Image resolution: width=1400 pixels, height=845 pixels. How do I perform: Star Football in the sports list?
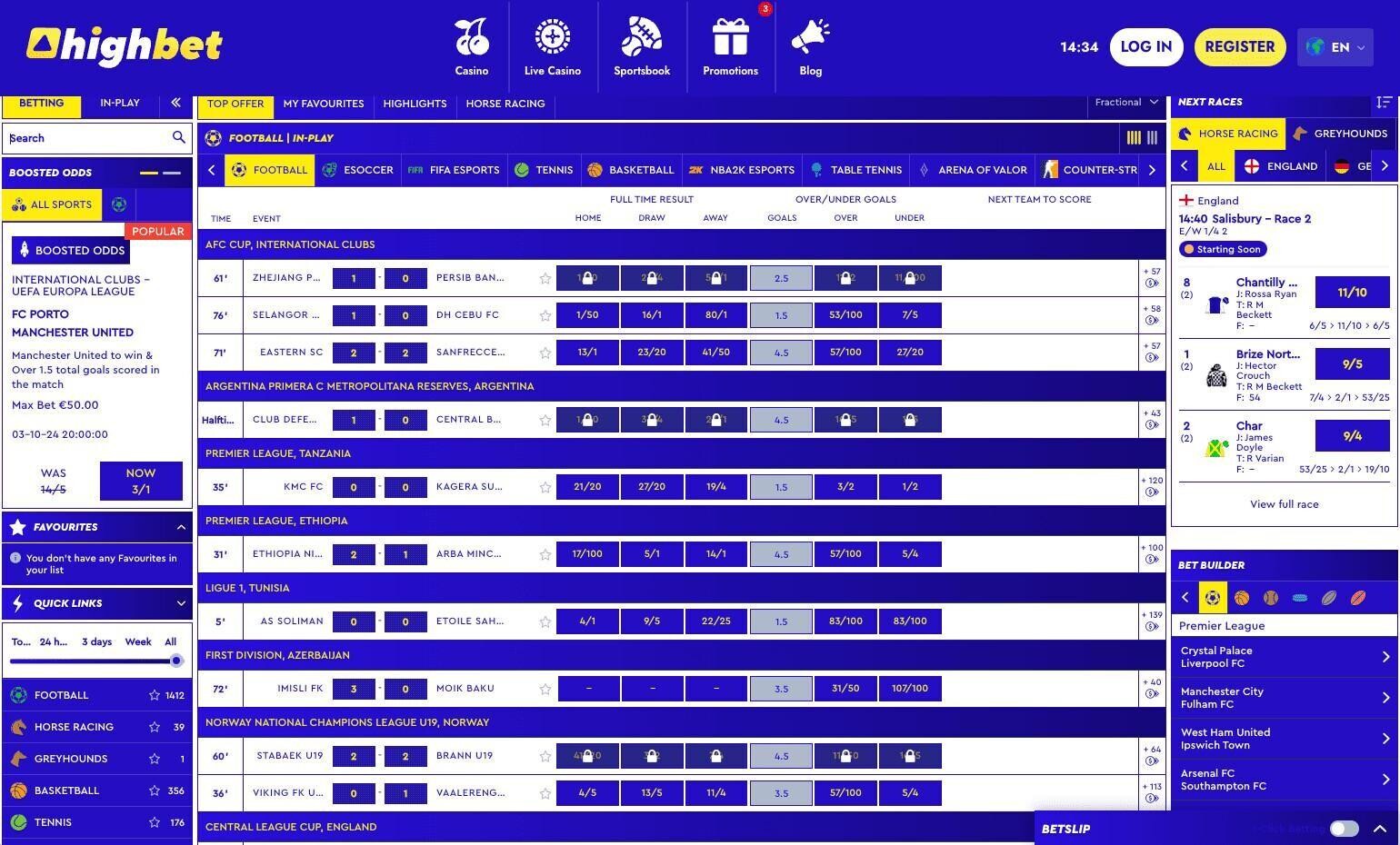click(x=155, y=695)
